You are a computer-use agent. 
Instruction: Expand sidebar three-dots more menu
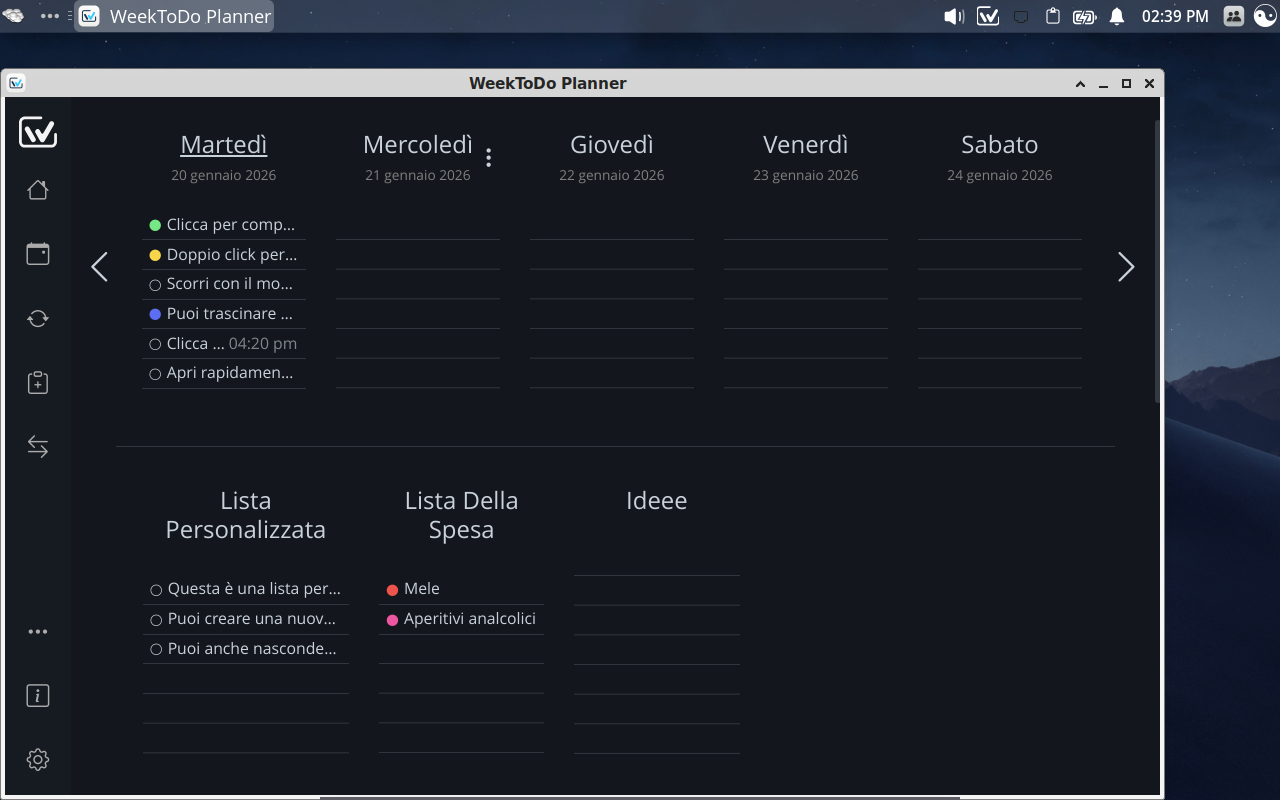38,632
